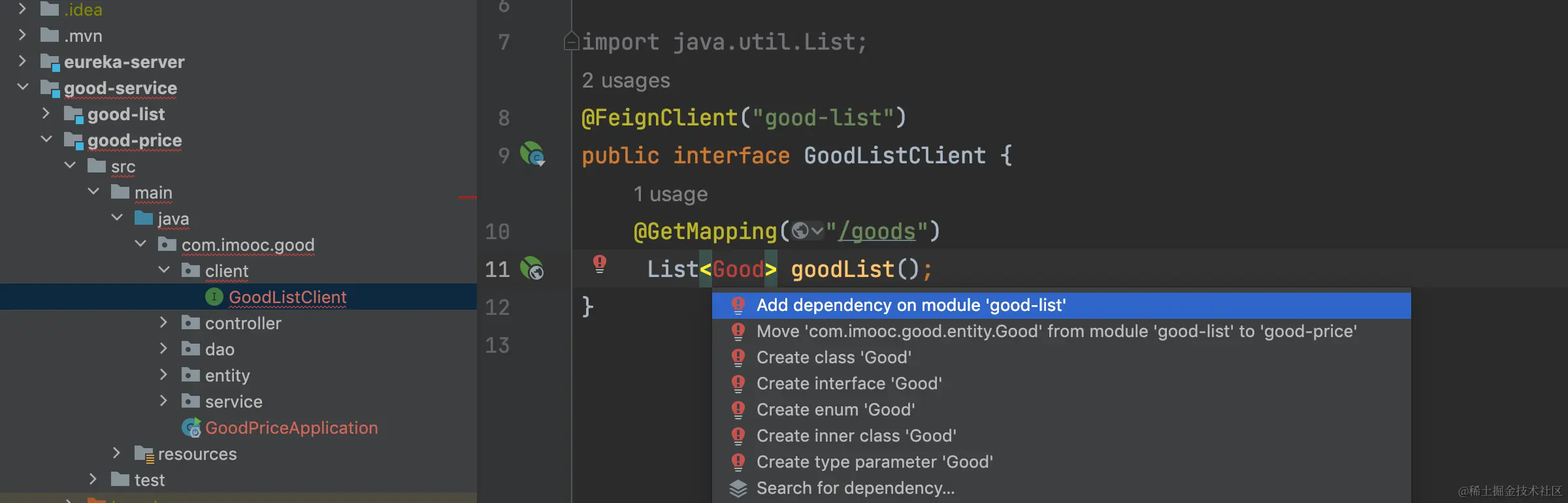This screenshot has width=1568, height=503.
Task: Click the resources folder icon
Action: (x=144, y=453)
